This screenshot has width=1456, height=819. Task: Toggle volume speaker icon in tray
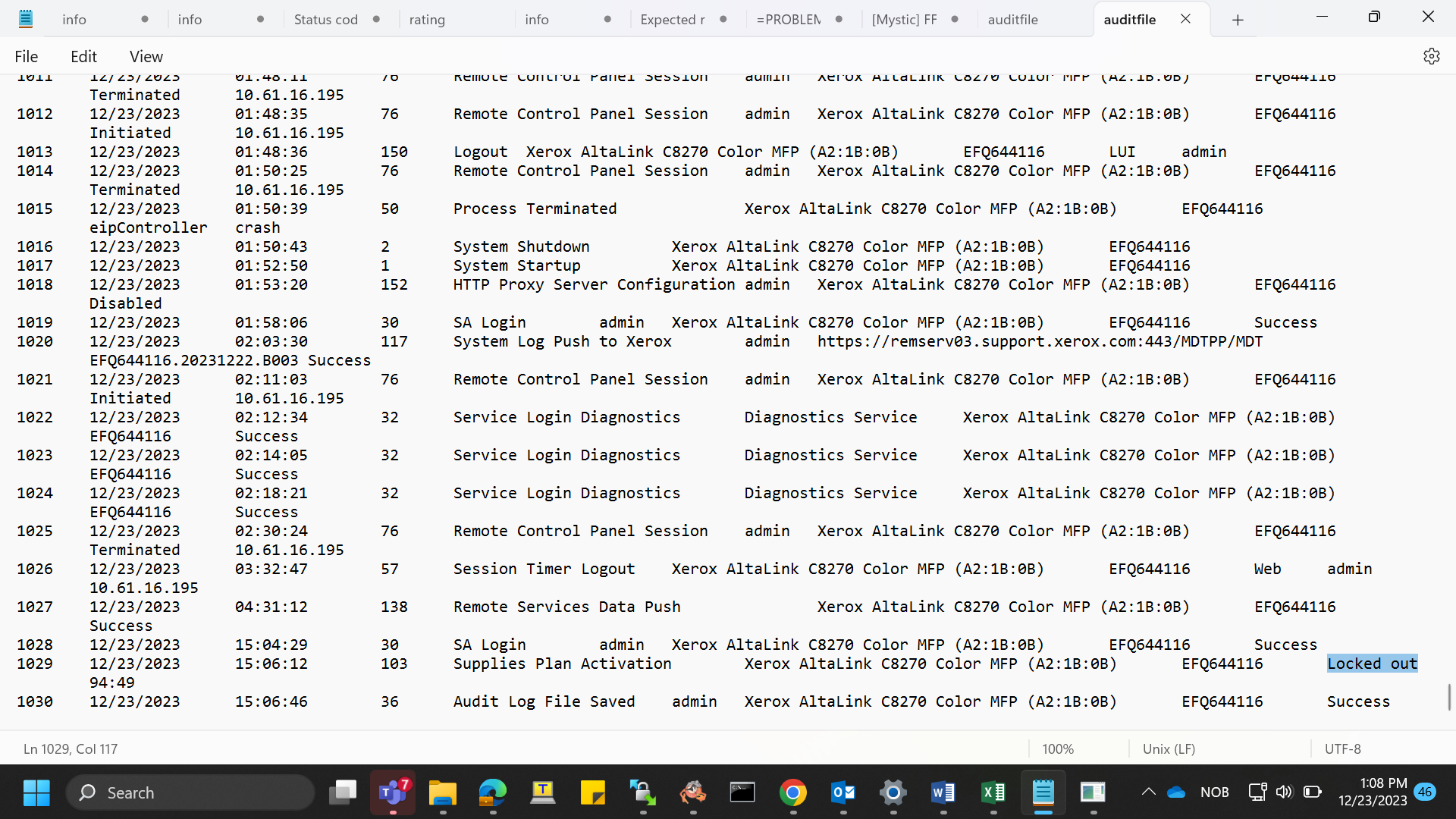tap(1284, 792)
